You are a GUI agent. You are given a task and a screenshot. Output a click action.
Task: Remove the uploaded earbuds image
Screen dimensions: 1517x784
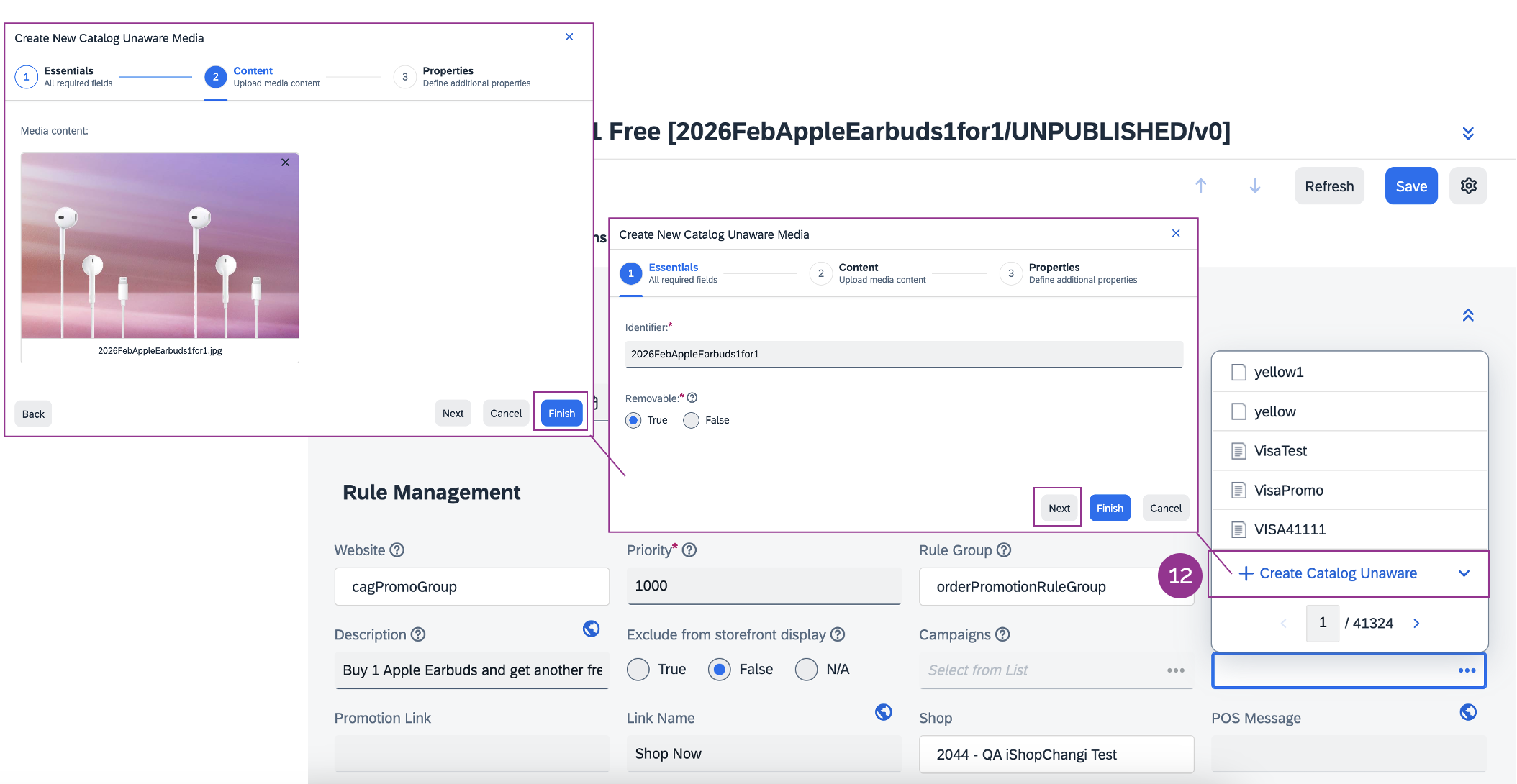(x=285, y=163)
